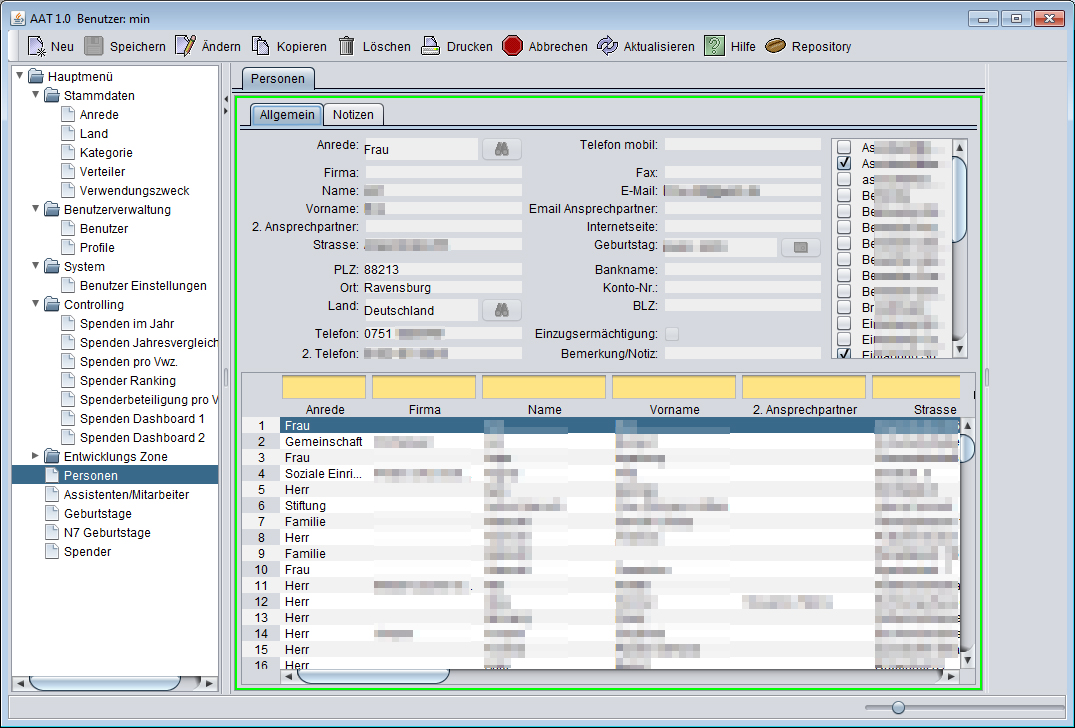
Task: Select the Ändern edit icon
Action: [185, 45]
